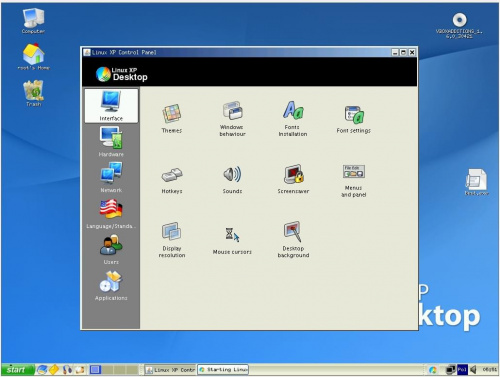The width and height of the screenshot is (500, 377).
Task: Select the Trash desktop icon
Action: [33, 93]
